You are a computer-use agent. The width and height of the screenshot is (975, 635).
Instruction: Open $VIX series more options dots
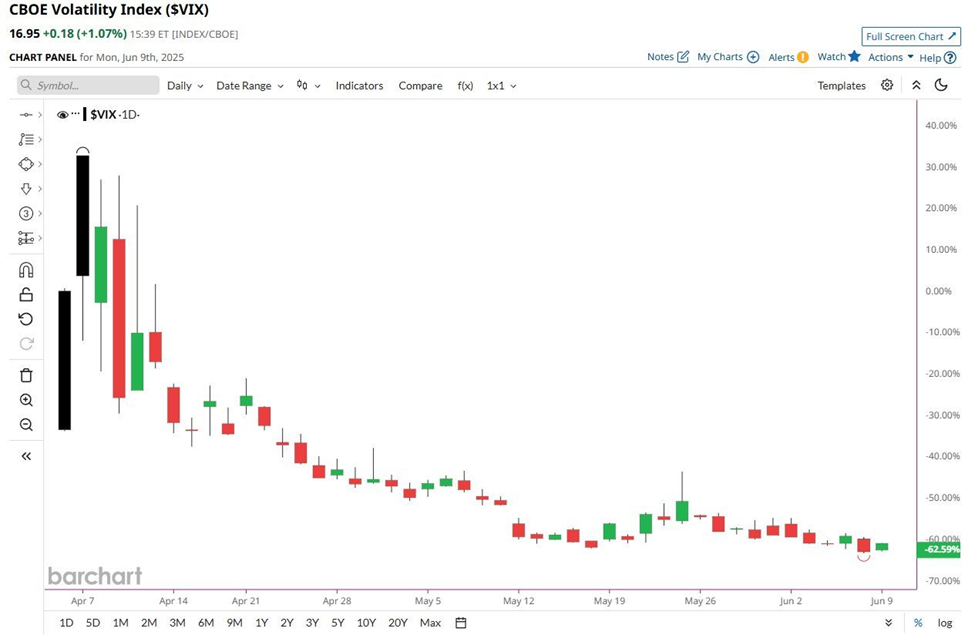[x=76, y=113]
